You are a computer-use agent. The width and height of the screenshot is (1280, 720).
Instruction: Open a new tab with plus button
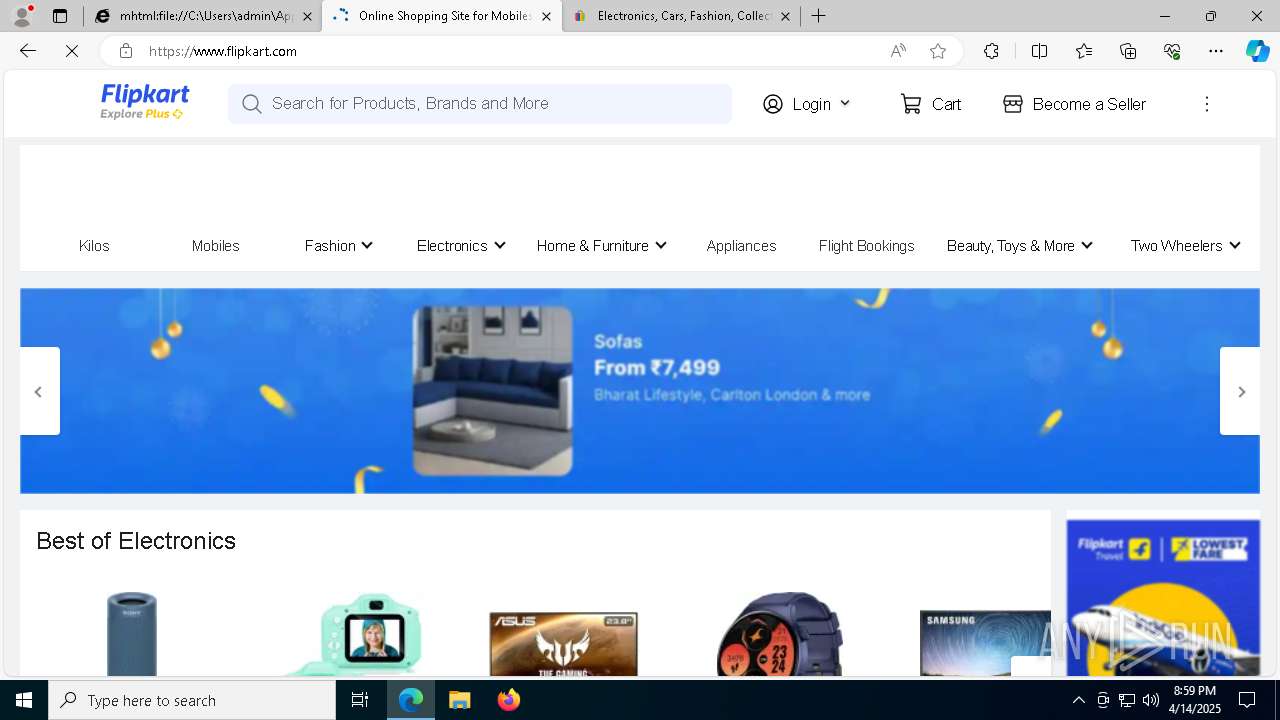tap(819, 16)
